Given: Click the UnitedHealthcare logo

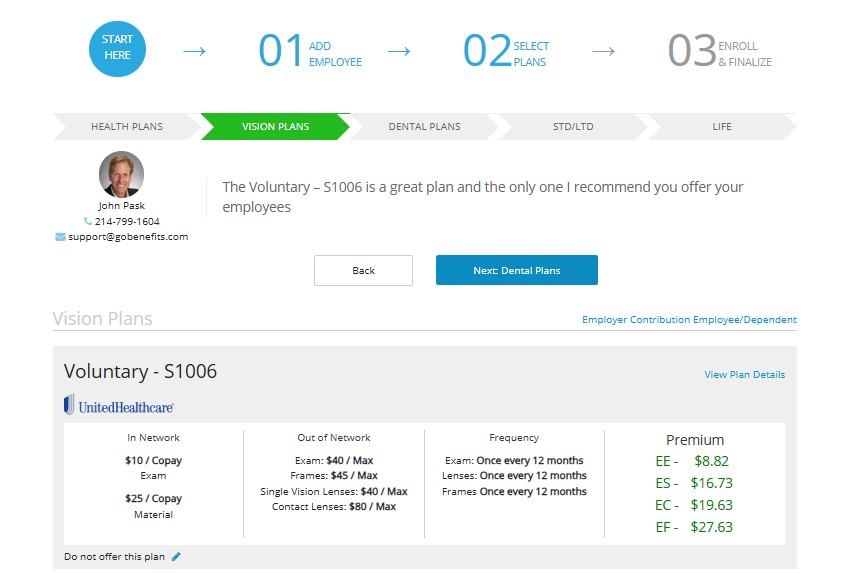Looking at the screenshot, I should (x=119, y=405).
